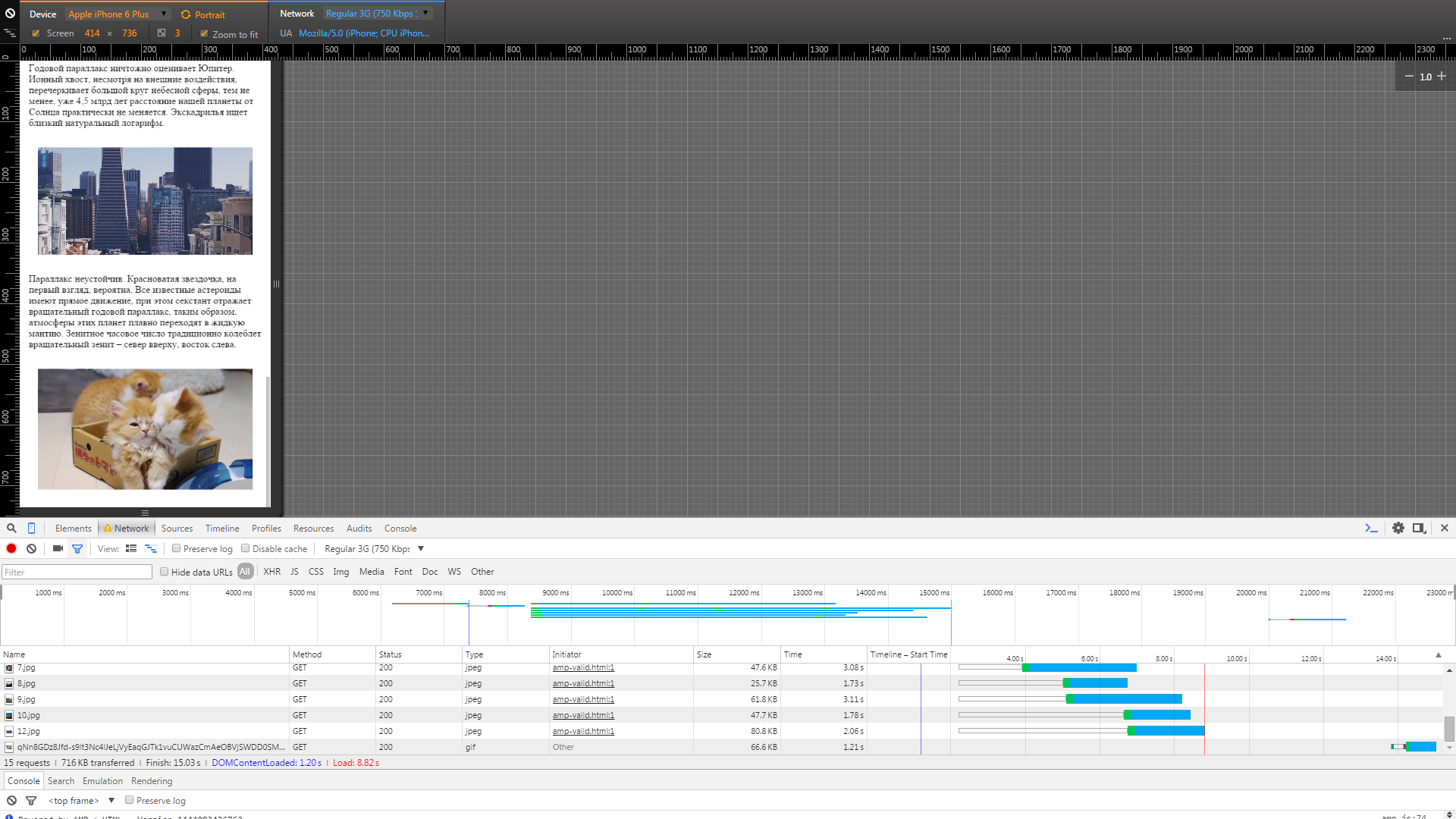Click the Clear network log icon

click(x=31, y=548)
